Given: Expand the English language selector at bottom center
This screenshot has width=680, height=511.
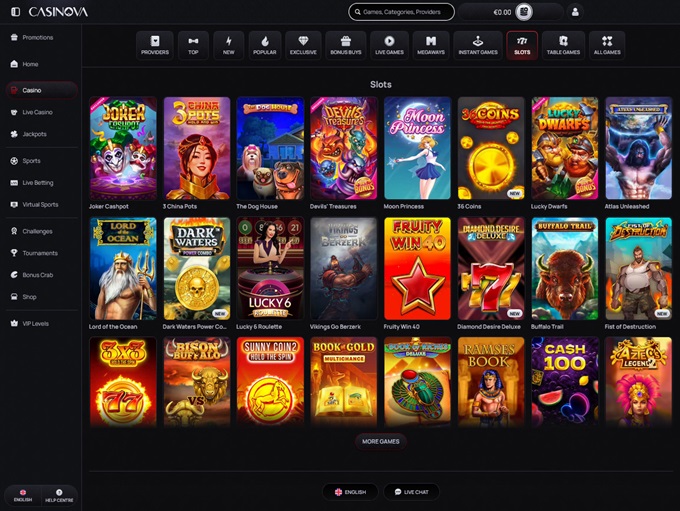Looking at the screenshot, I should pos(350,492).
